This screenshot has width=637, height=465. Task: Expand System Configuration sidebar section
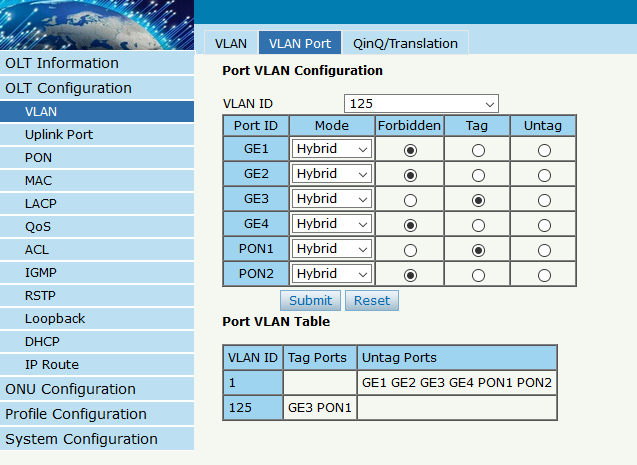tap(97, 439)
